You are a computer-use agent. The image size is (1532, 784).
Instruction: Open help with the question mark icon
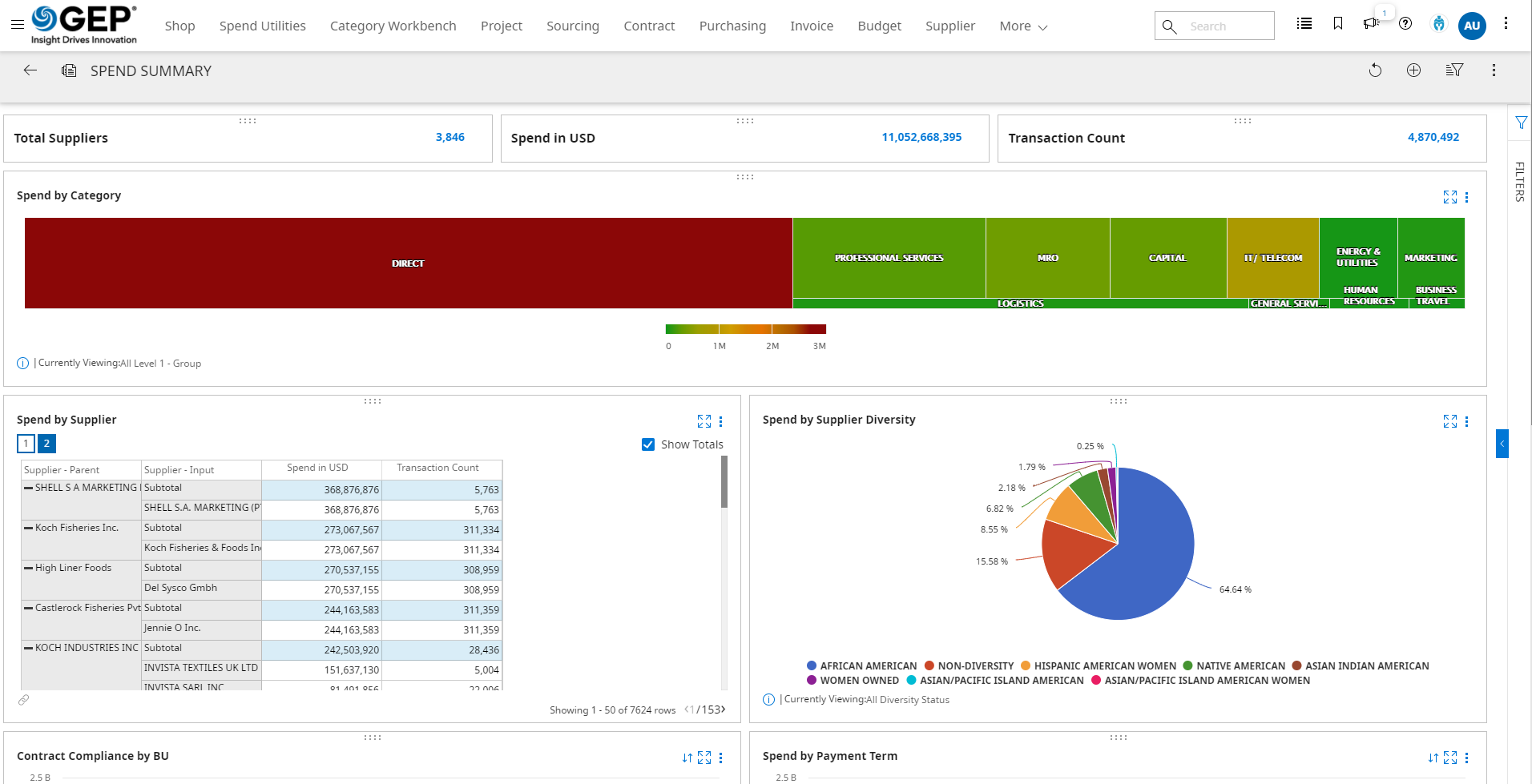point(1405,23)
